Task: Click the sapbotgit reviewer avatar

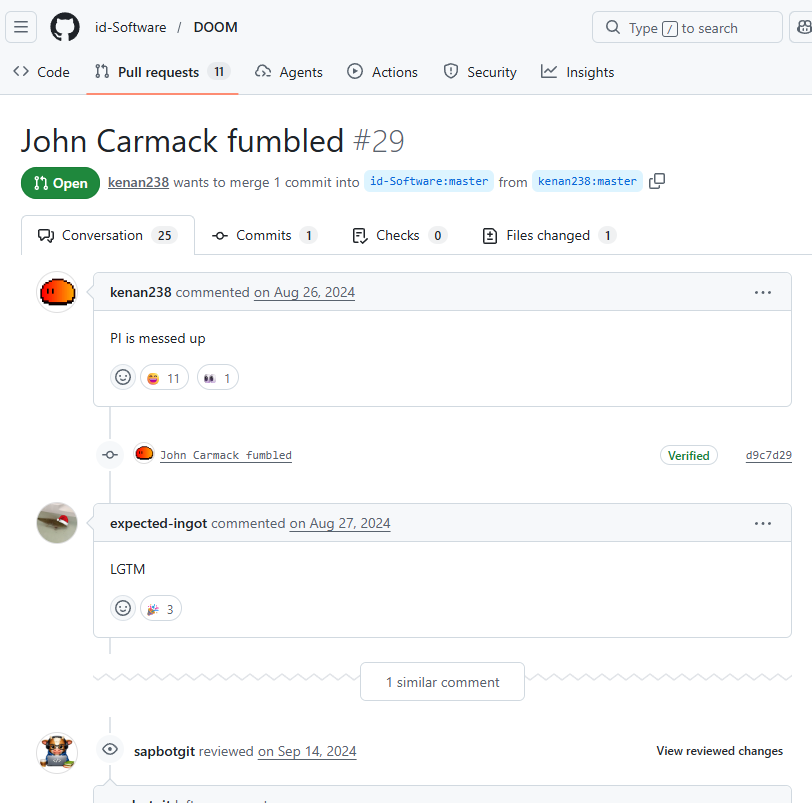Action: (x=57, y=752)
